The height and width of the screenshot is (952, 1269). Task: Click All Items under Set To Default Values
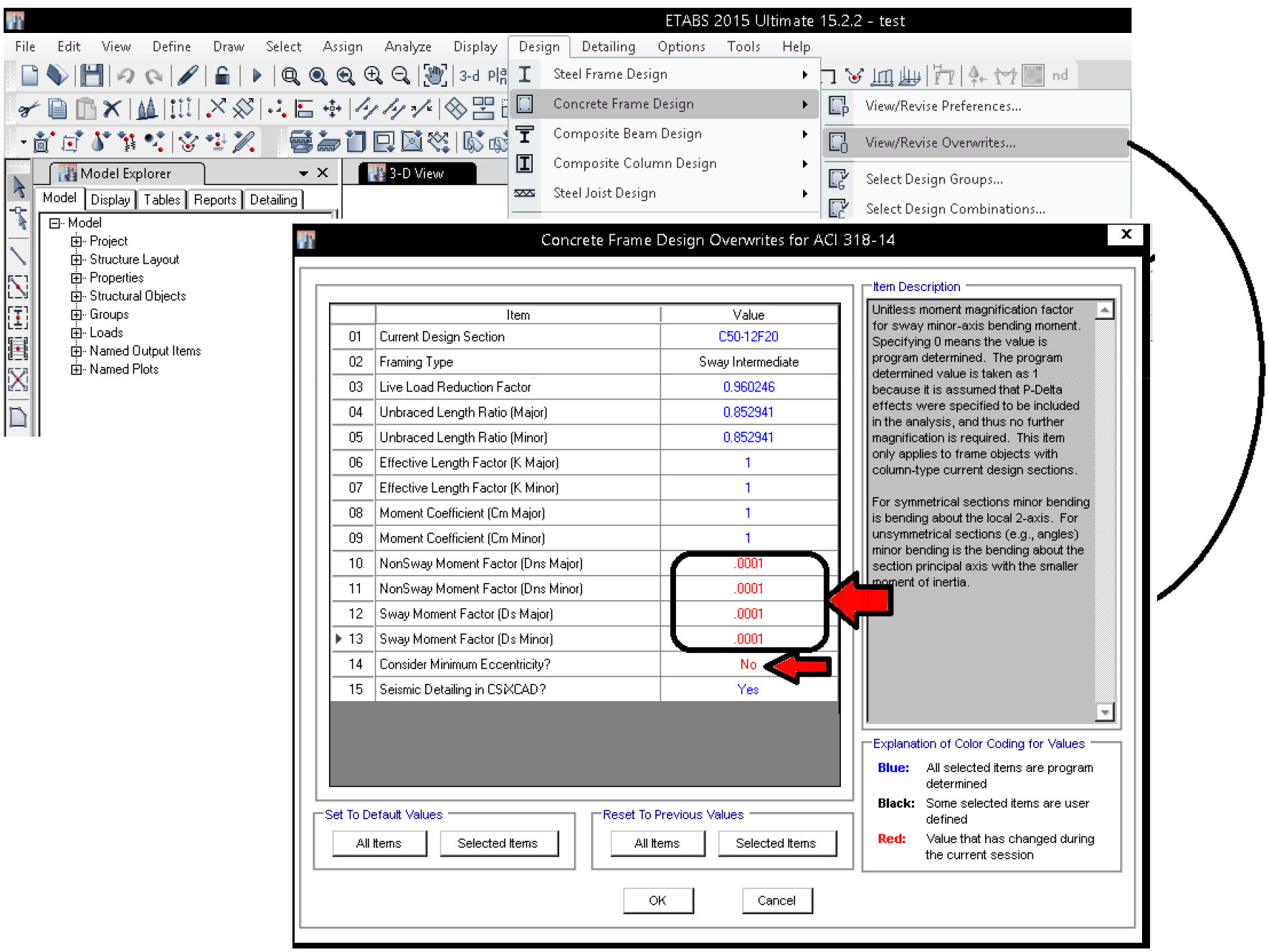pyautogui.click(x=379, y=843)
